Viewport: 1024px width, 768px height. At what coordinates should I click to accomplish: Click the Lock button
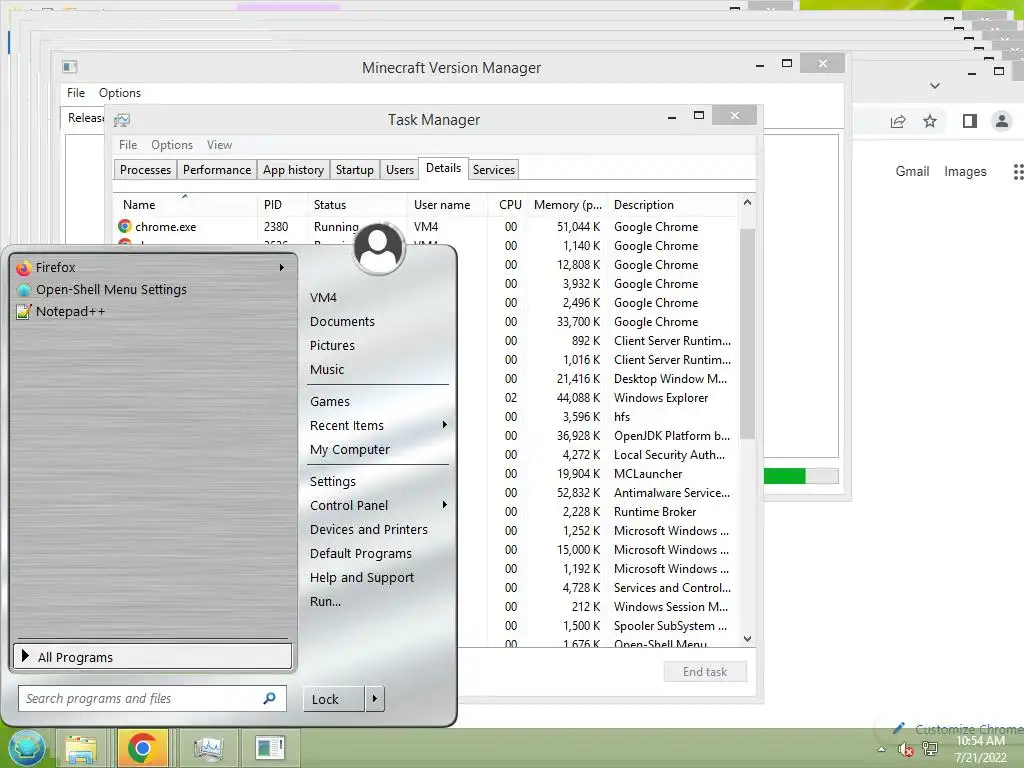pyautogui.click(x=333, y=699)
